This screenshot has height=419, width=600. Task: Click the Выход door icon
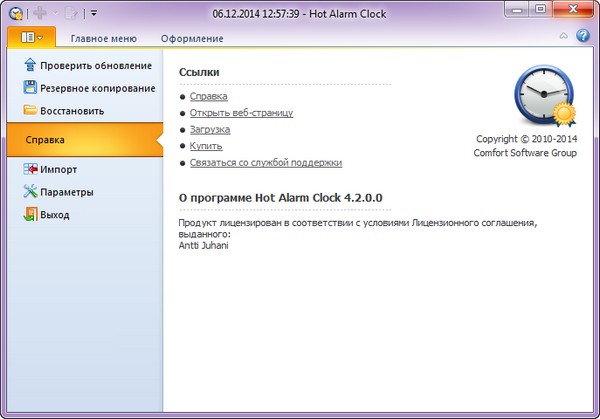click(30, 214)
